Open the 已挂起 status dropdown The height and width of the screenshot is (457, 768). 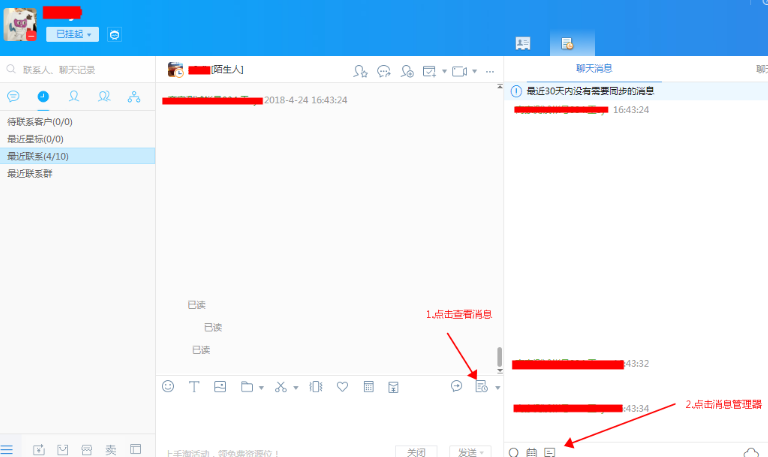click(x=72, y=34)
